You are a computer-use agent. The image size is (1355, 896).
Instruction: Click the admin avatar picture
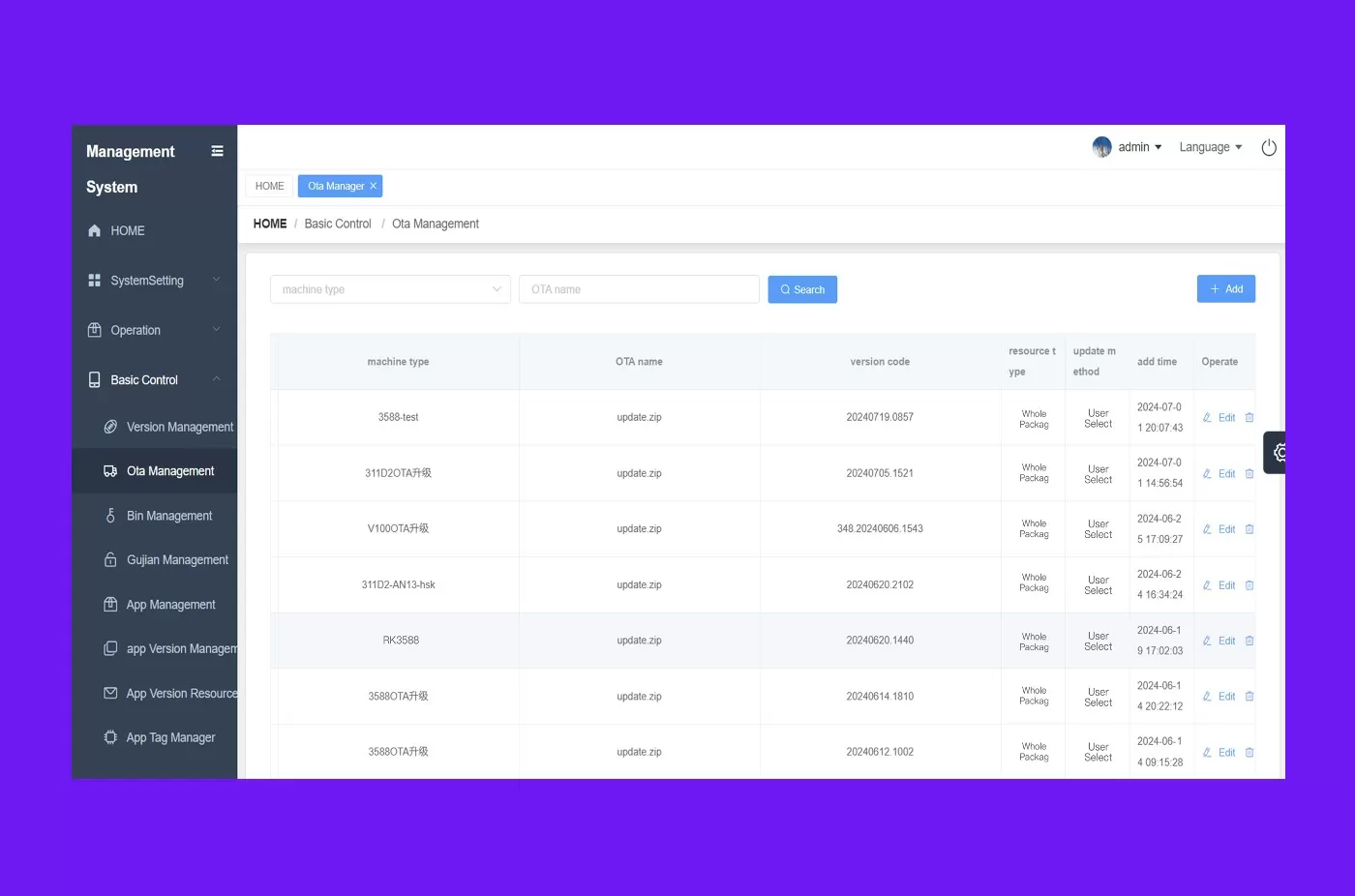click(1101, 147)
